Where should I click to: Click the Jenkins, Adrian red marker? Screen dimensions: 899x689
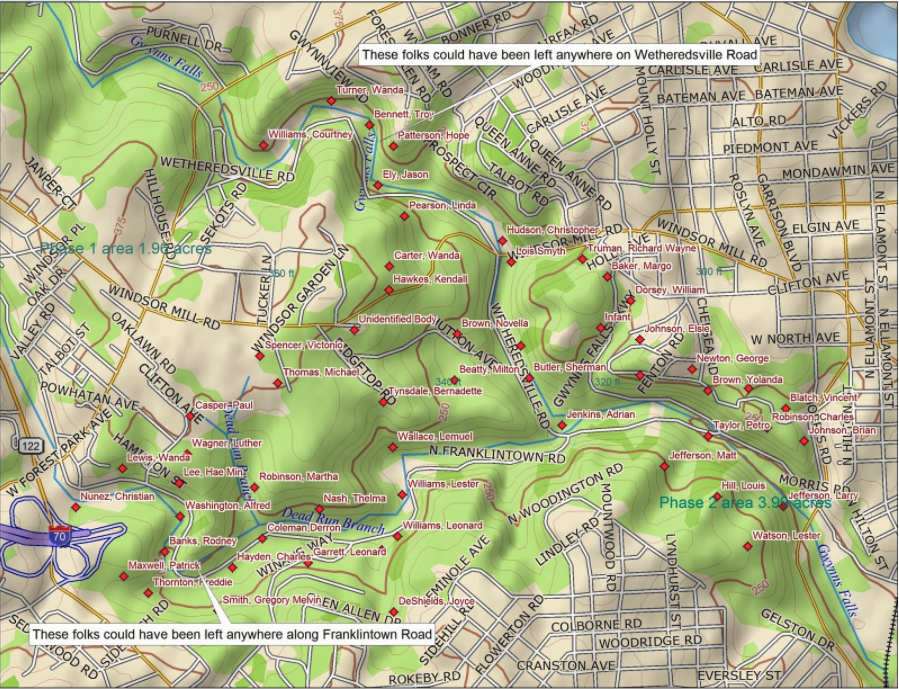pos(562,425)
